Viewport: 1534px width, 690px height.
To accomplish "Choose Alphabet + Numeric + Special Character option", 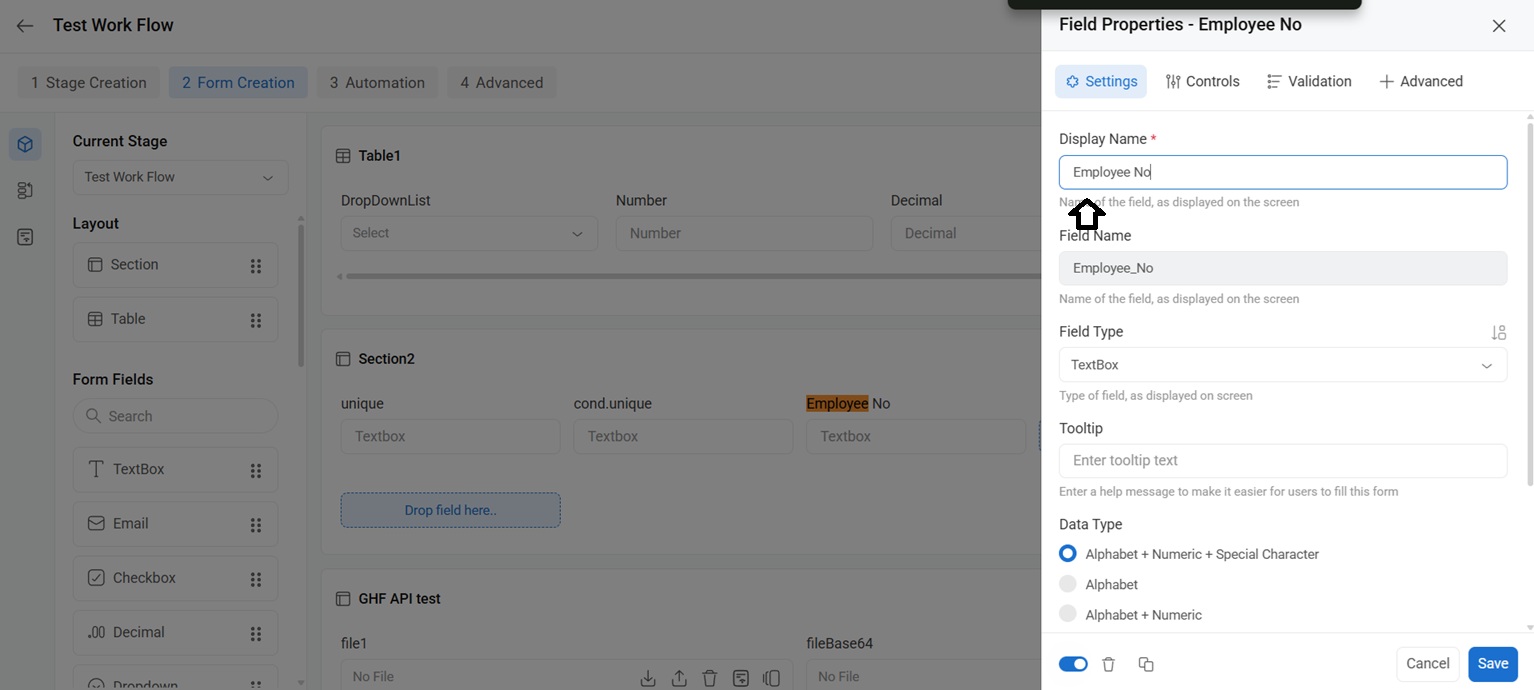I will click(x=1068, y=554).
